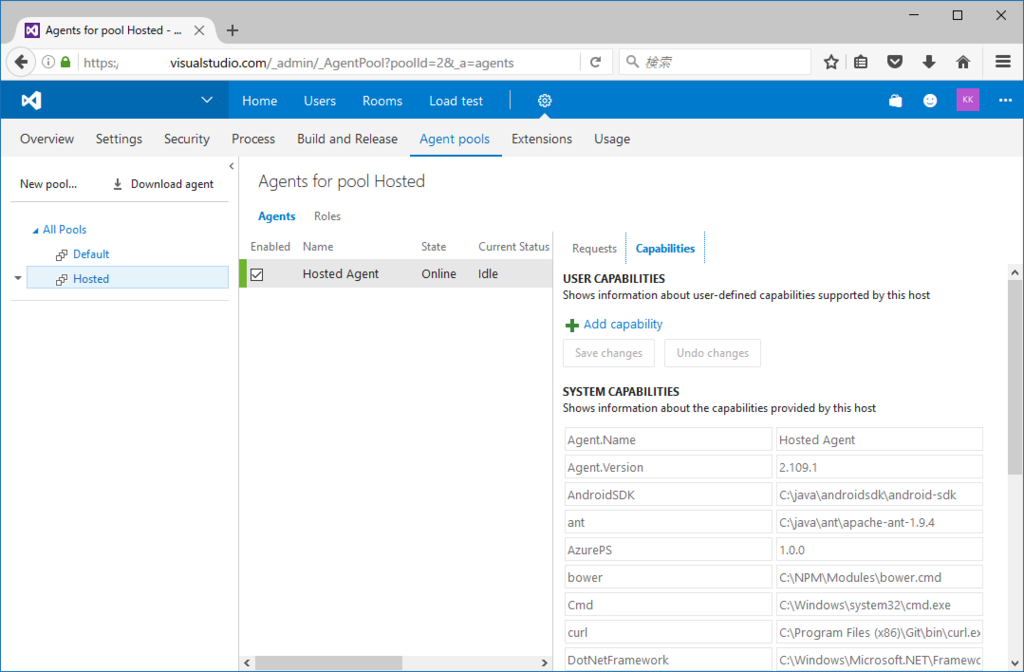Image resolution: width=1024 pixels, height=672 pixels.
Task: Open the Load test navigation item
Action: [456, 101]
